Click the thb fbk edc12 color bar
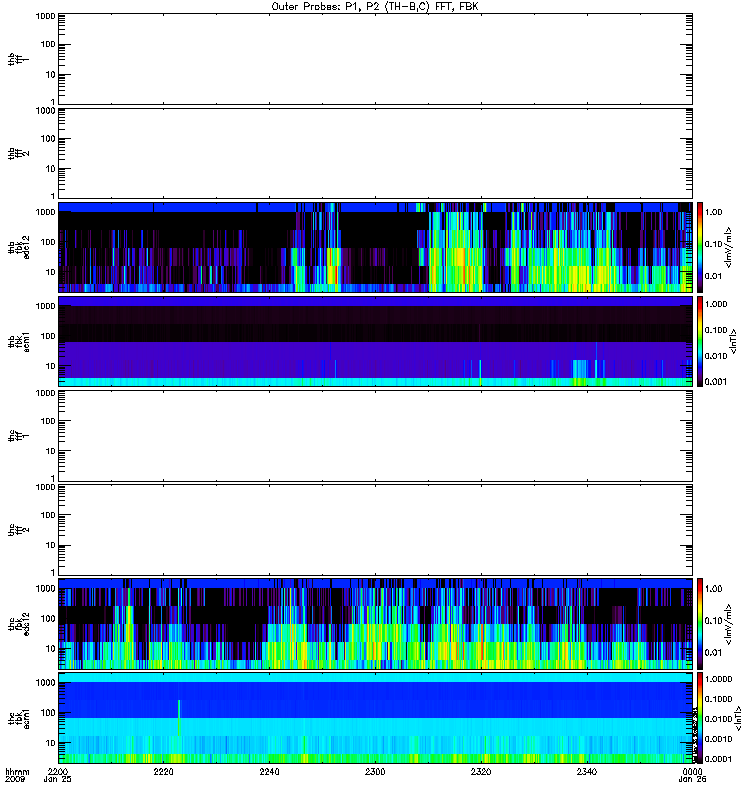Screen dimensions: 750x800 pyautogui.click(x=700, y=247)
